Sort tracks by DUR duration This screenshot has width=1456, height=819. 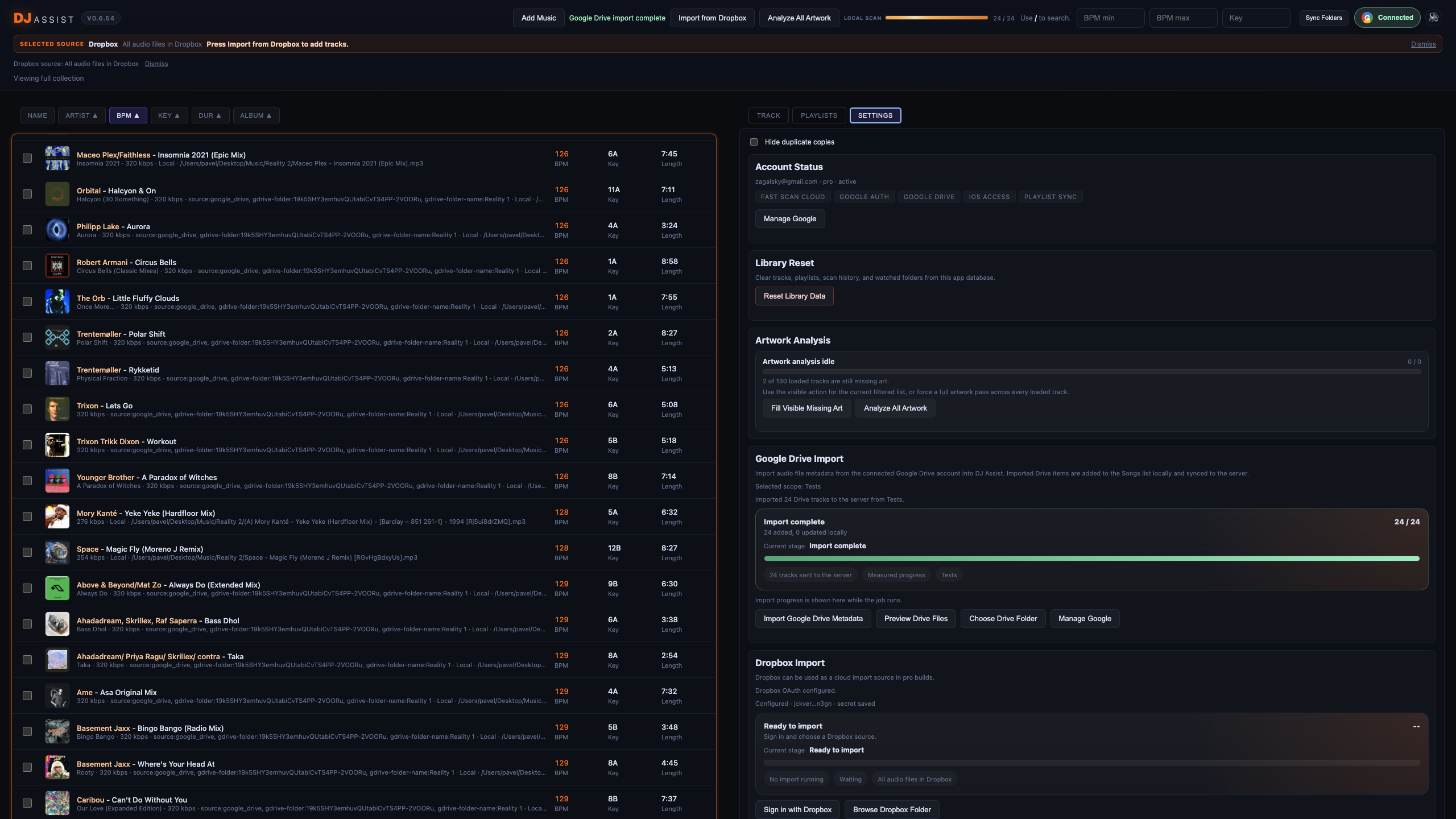pyautogui.click(x=210, y=115)
